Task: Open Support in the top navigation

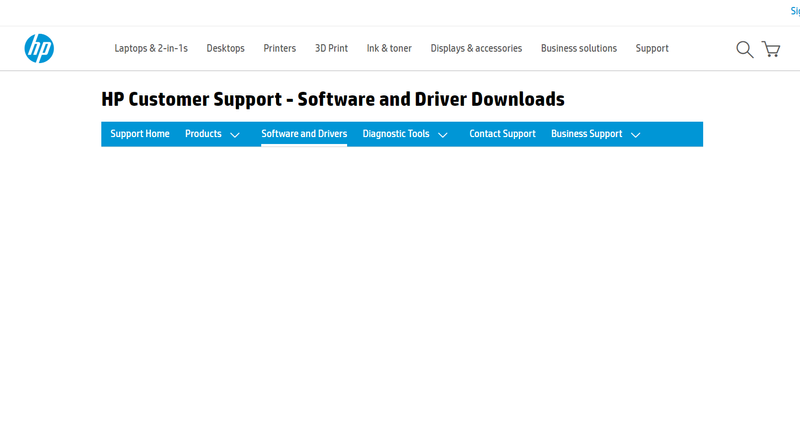Action: tap(652, 48)
